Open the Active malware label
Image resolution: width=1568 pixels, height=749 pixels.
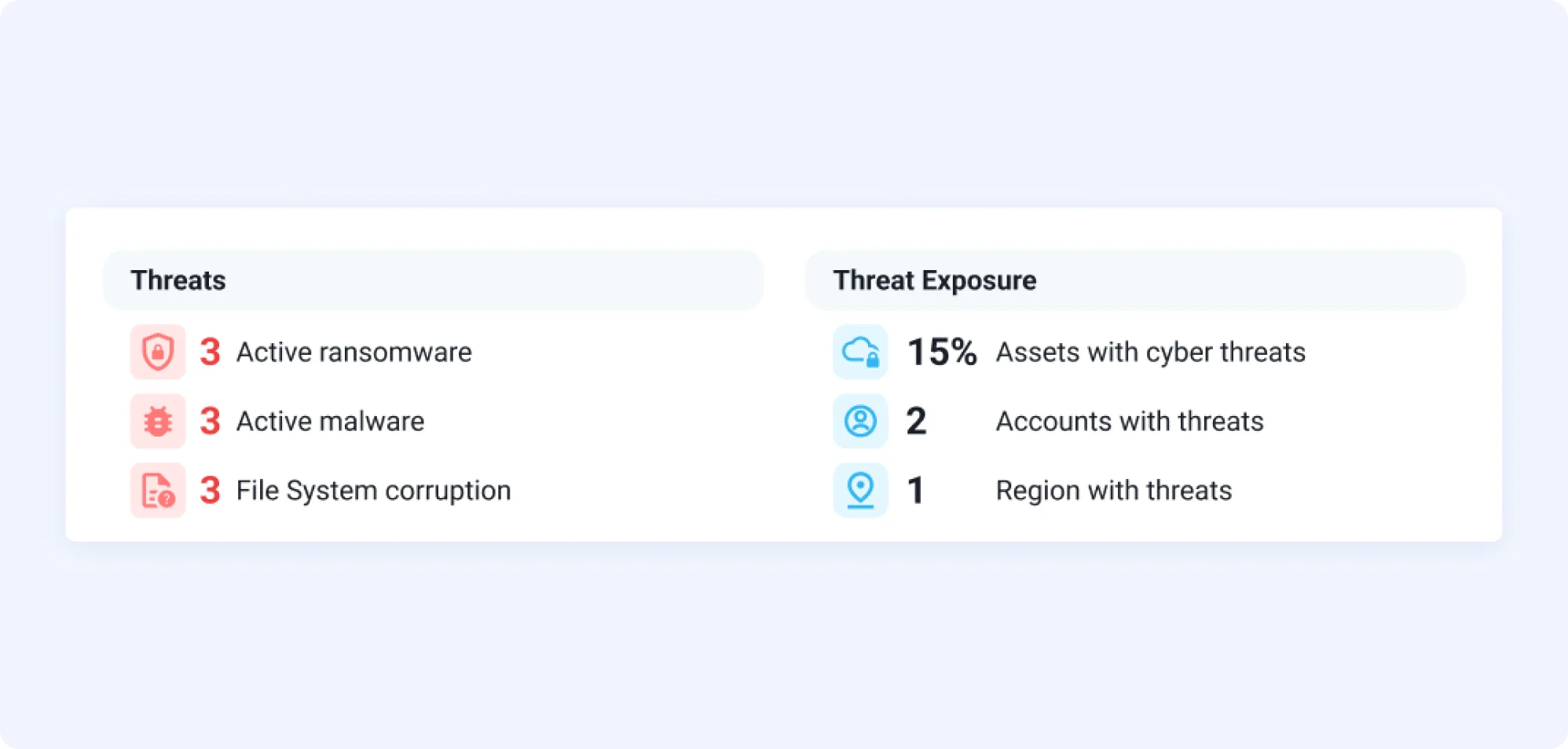(x=331, y=422)
